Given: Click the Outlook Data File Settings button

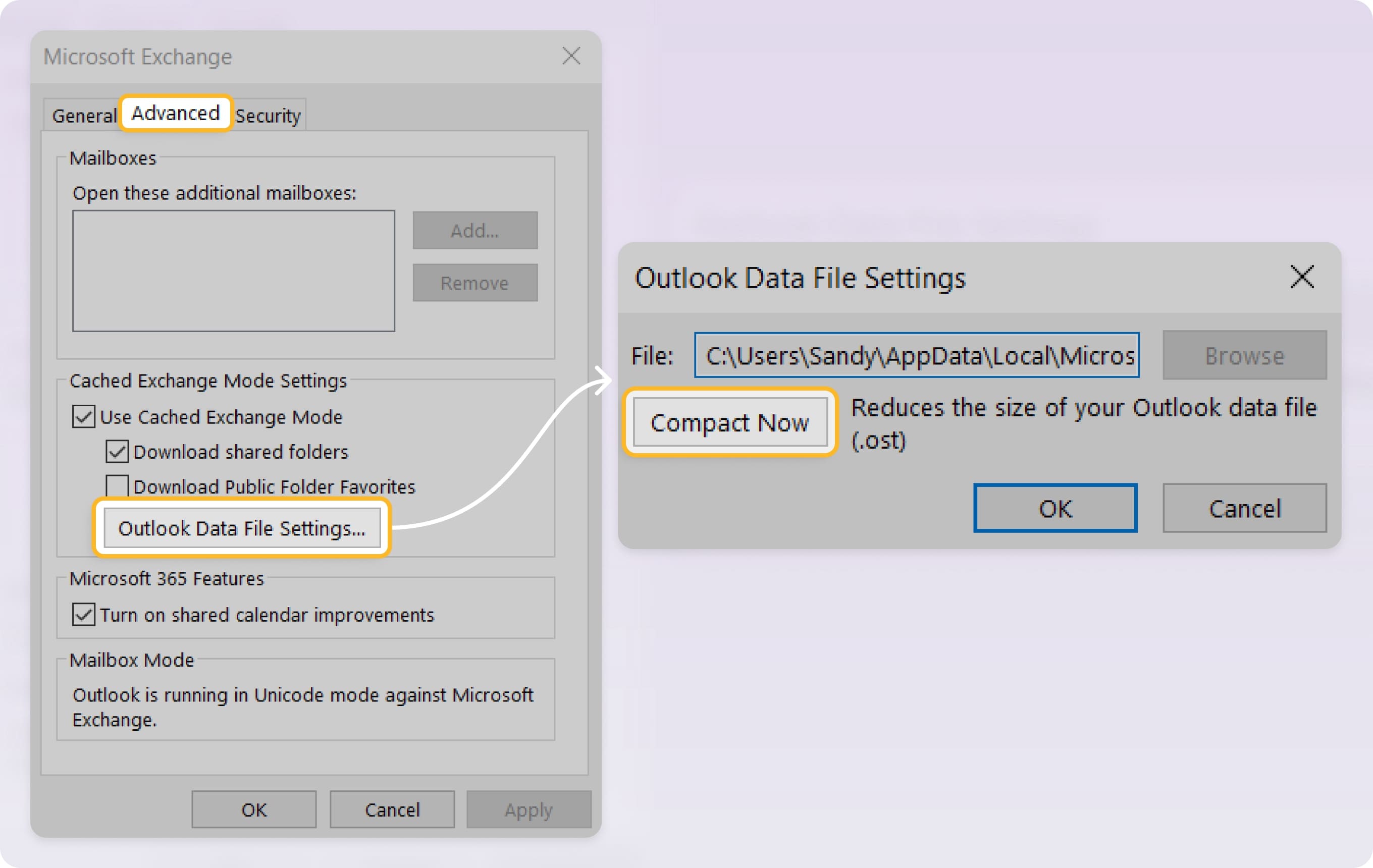Looking at the screenshot, I should [x=242, y=528].
